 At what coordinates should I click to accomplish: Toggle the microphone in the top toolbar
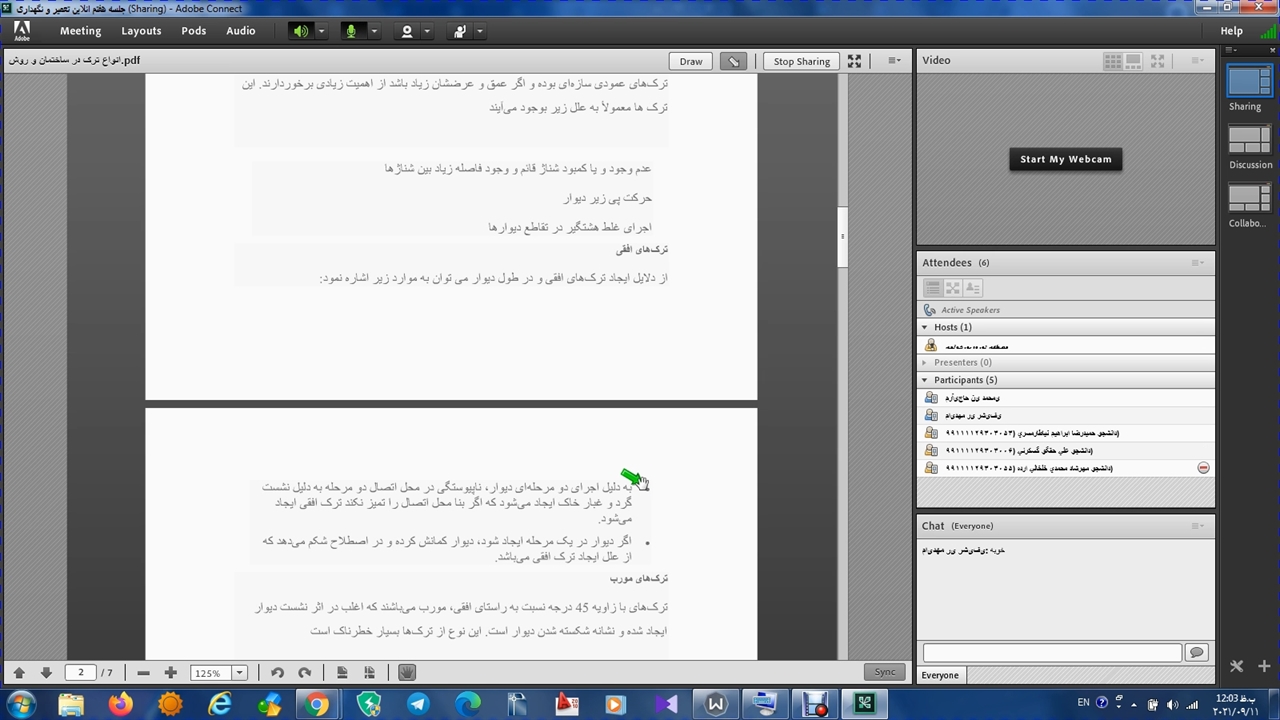pos(351,31)
